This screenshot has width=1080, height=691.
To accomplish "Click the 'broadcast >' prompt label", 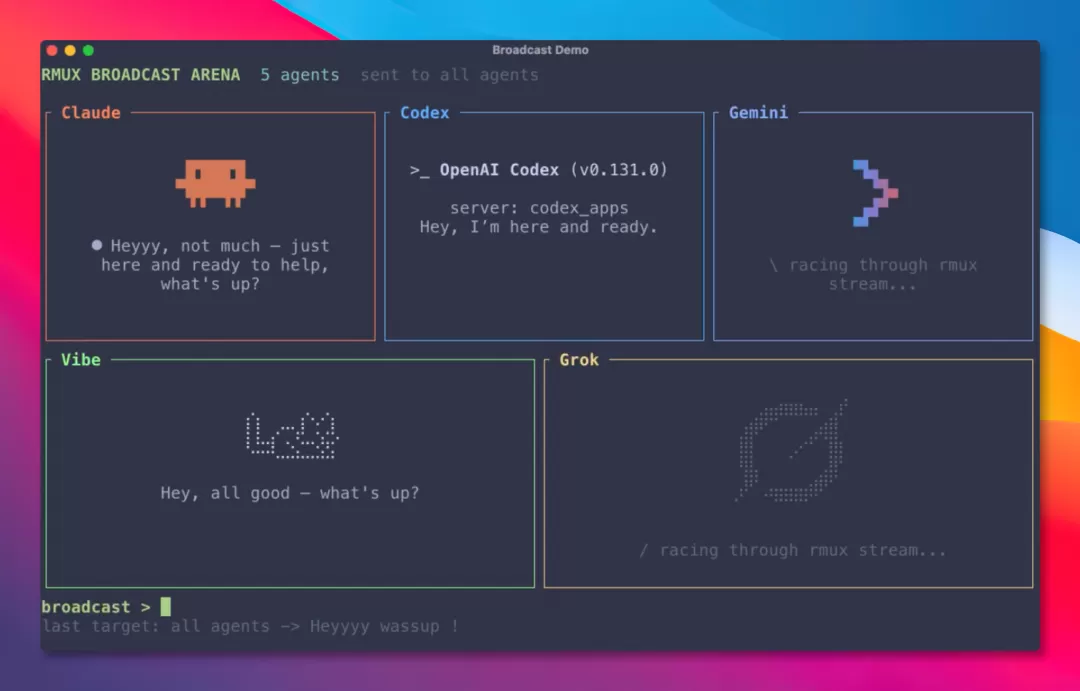I will [x=96, y=607].
